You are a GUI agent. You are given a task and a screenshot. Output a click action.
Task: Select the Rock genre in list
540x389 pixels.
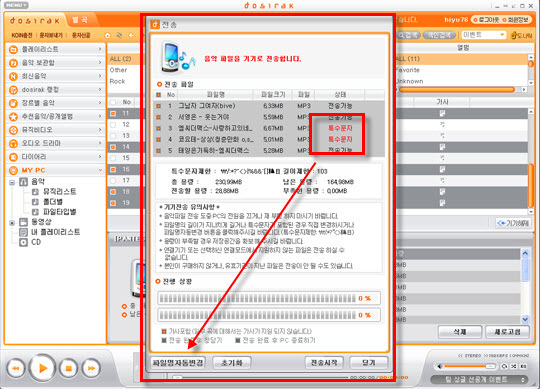point(117,82)
